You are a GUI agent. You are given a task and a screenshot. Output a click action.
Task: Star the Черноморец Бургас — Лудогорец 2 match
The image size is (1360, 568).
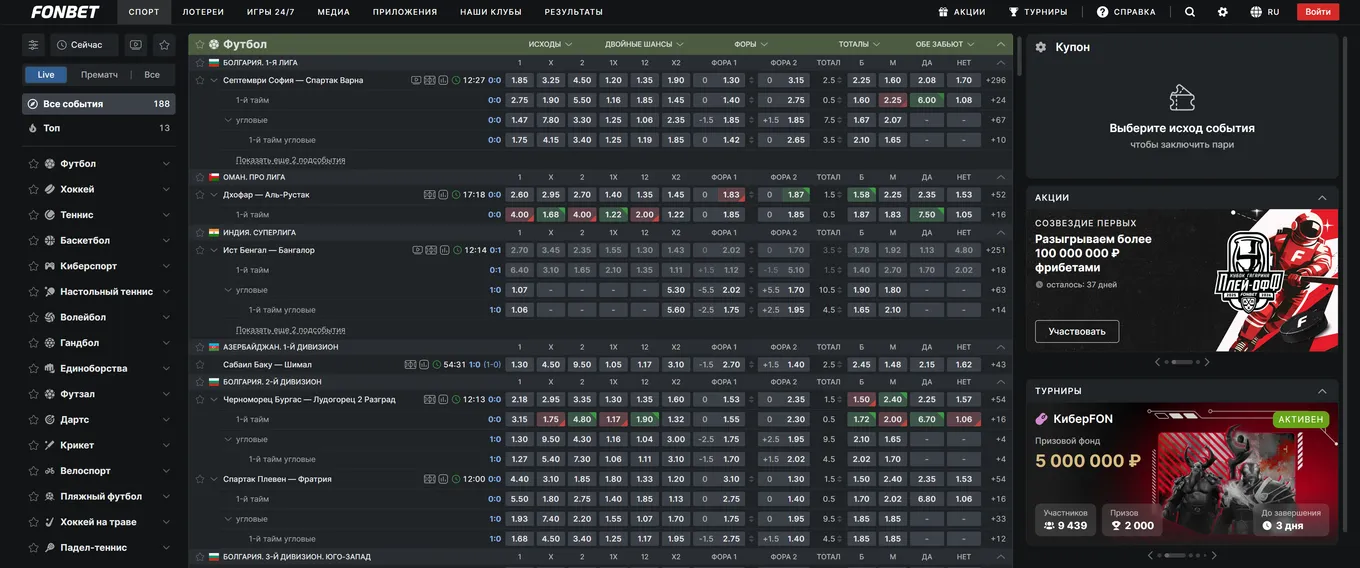tap(200, 399)
